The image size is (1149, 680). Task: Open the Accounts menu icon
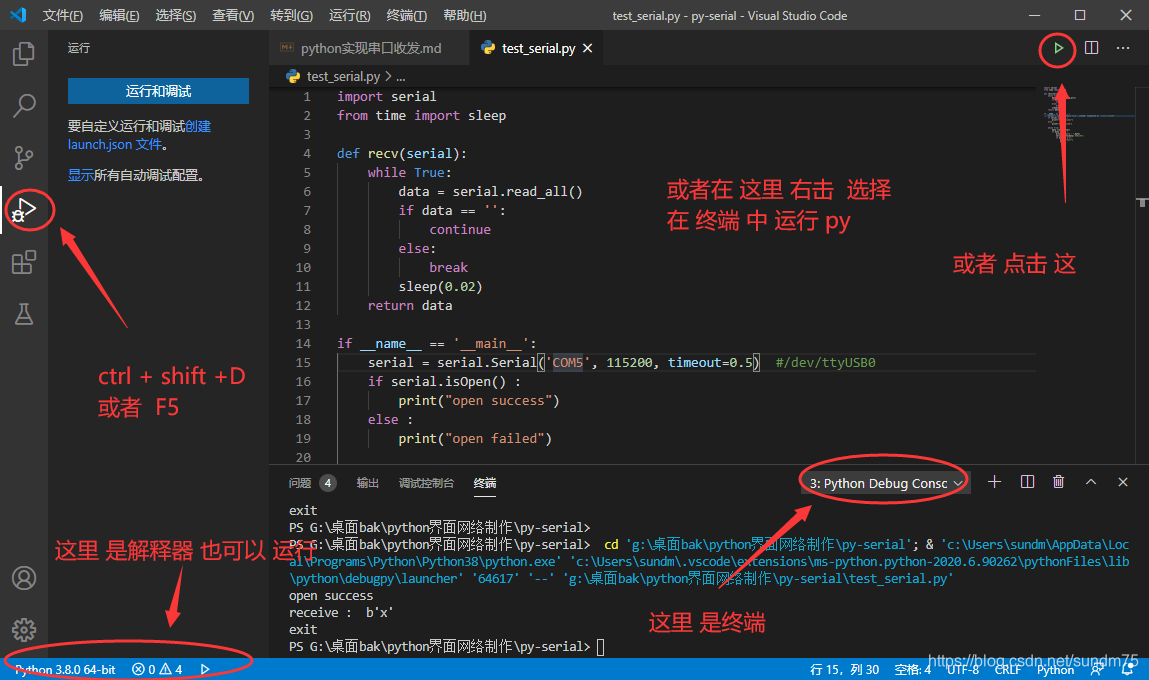point(23,578)
